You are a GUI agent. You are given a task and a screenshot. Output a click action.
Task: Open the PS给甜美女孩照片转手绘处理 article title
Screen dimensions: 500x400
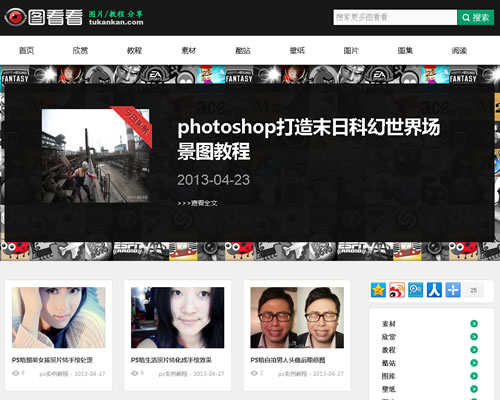(52, 360)
